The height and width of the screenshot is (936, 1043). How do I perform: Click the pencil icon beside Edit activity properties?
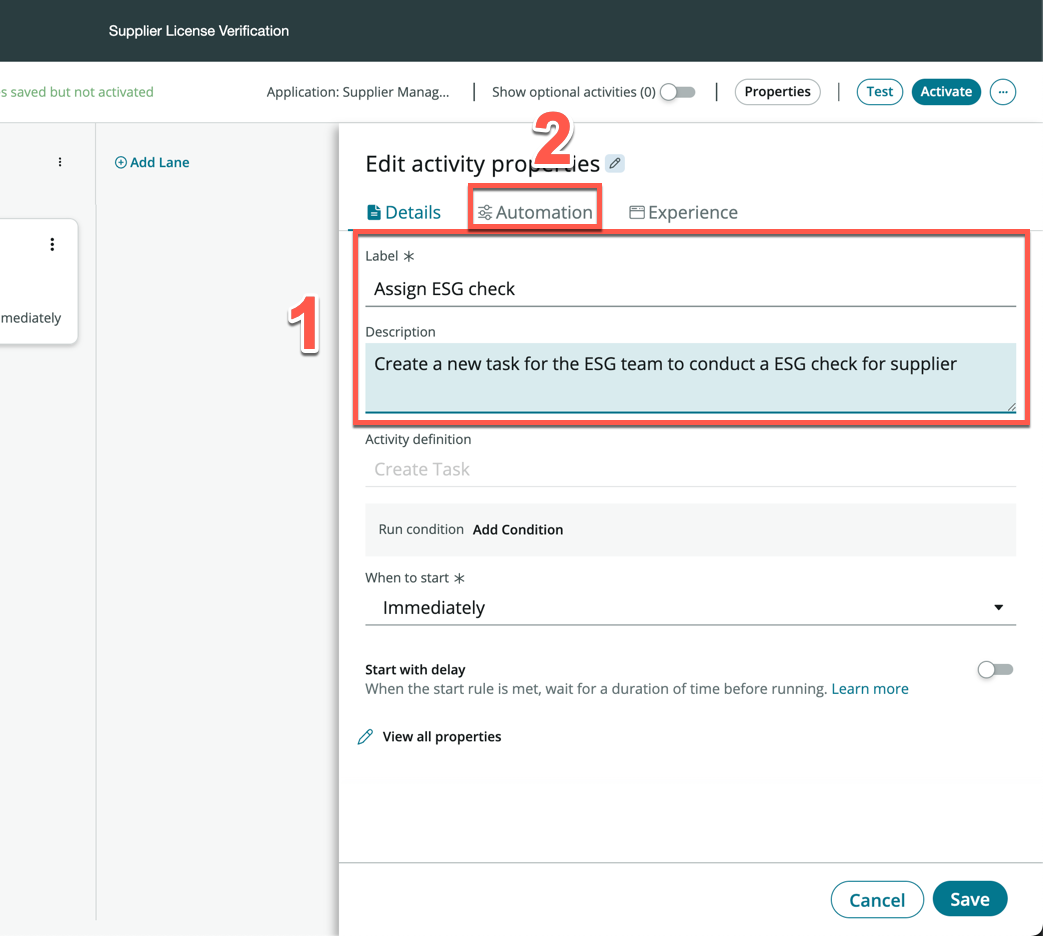pyautogui.click(x=615, y=163)
